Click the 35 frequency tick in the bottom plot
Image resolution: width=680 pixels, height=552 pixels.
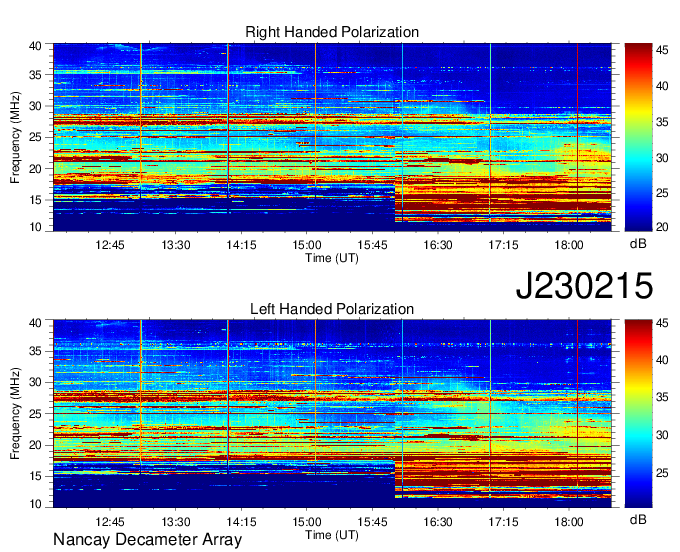36,351
